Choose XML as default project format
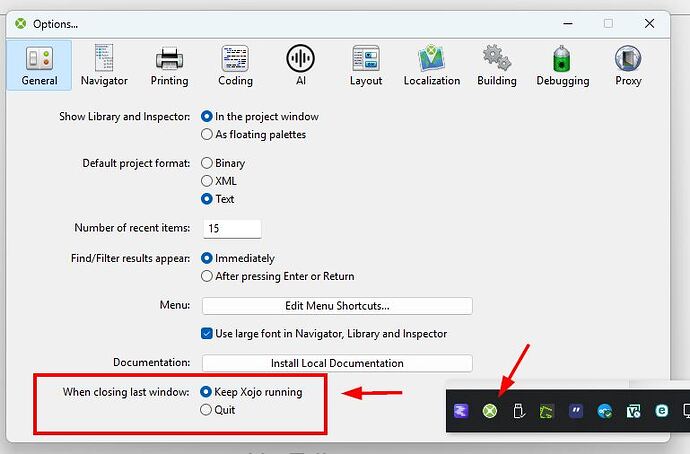Image resolution: width=690 pixels, height=454 pixels. point(219,181)
